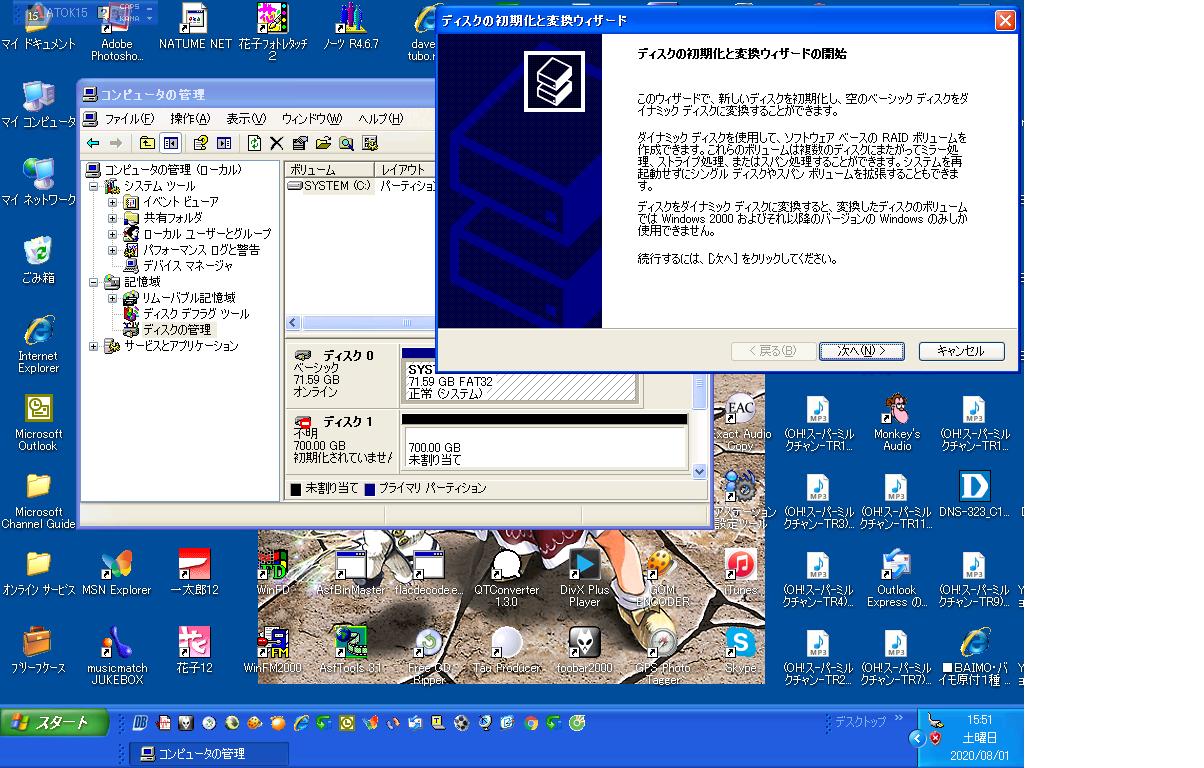The height and width of the screenshot is (768, 1204).
Task: Collapse the 記憶域 tree node
Action: 95,282
